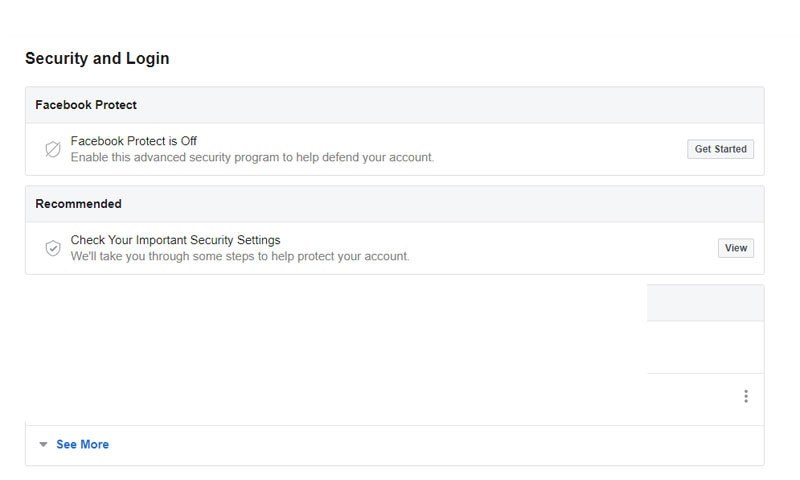
Task: Click the advanced security program description text
Action: pyautogui.click(x=252, y=157)
